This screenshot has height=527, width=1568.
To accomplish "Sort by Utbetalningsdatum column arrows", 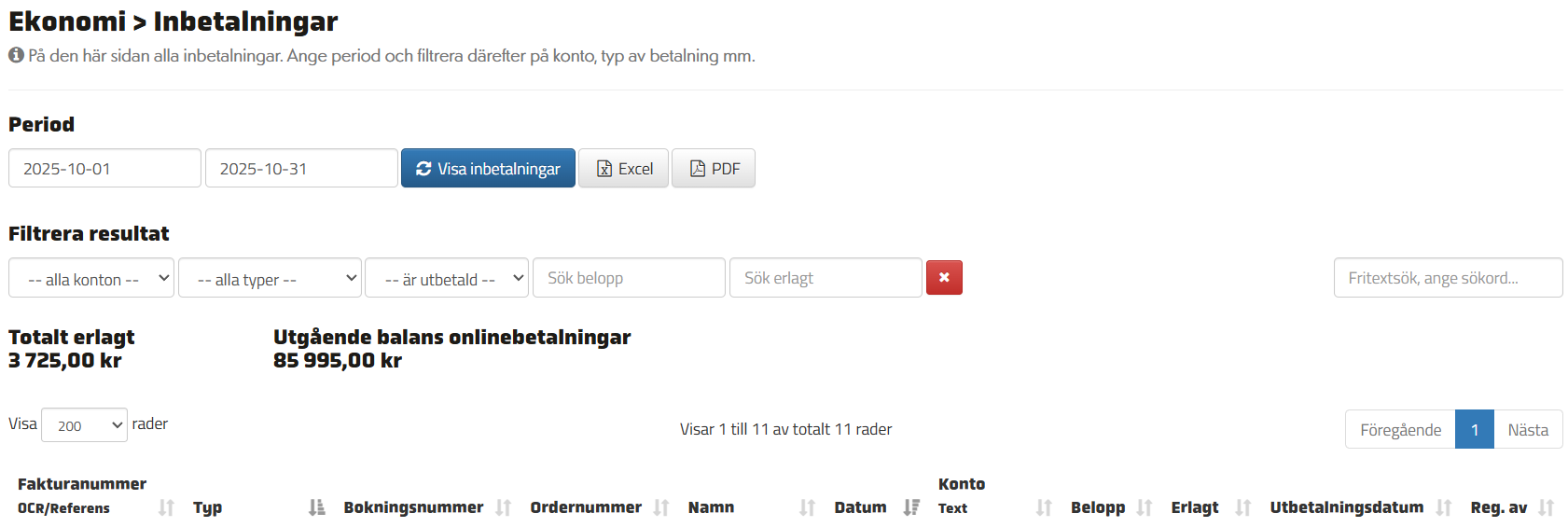I will 1443,507.
